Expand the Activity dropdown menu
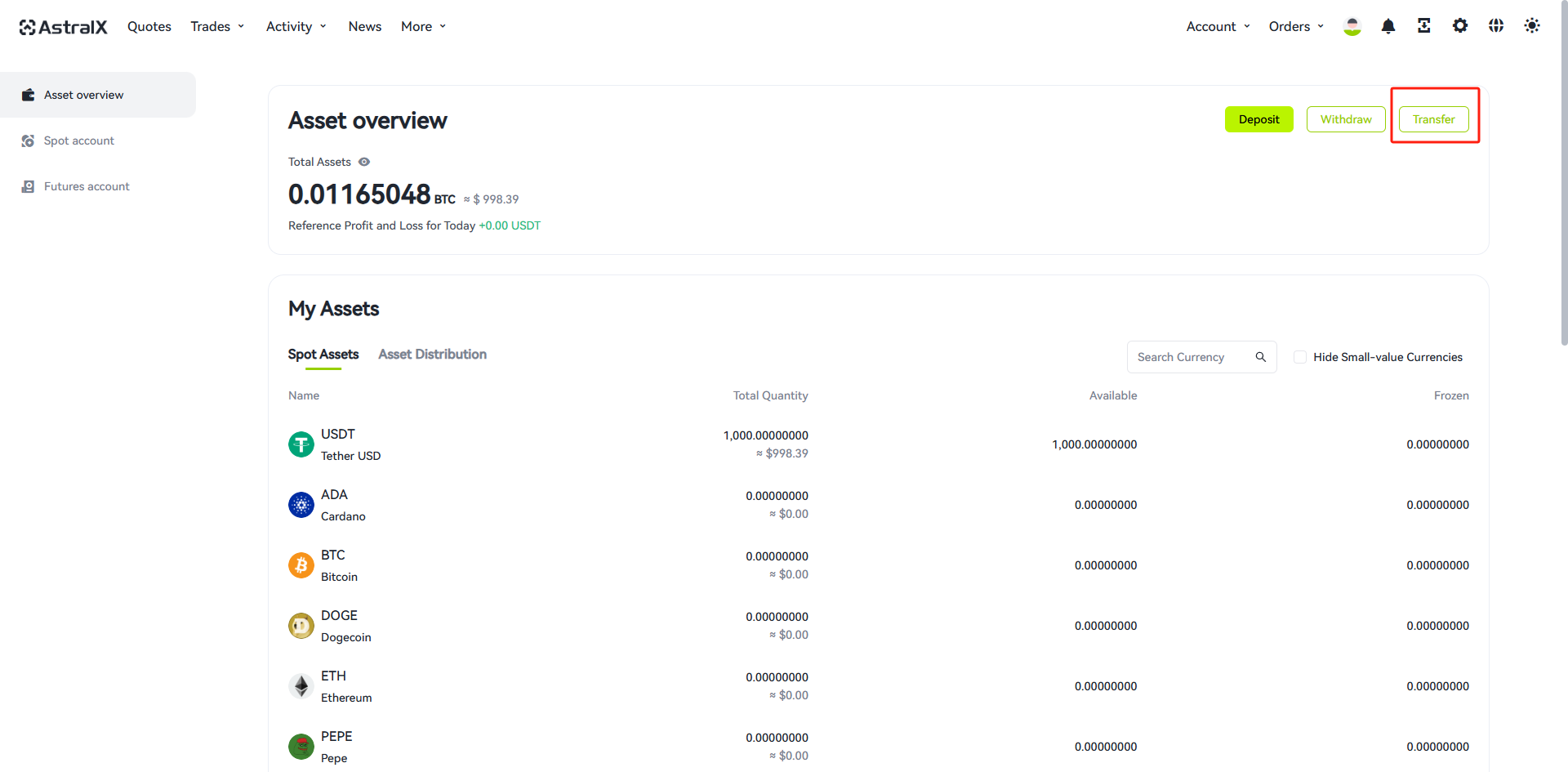1568x772 pixels. [296, 26]
